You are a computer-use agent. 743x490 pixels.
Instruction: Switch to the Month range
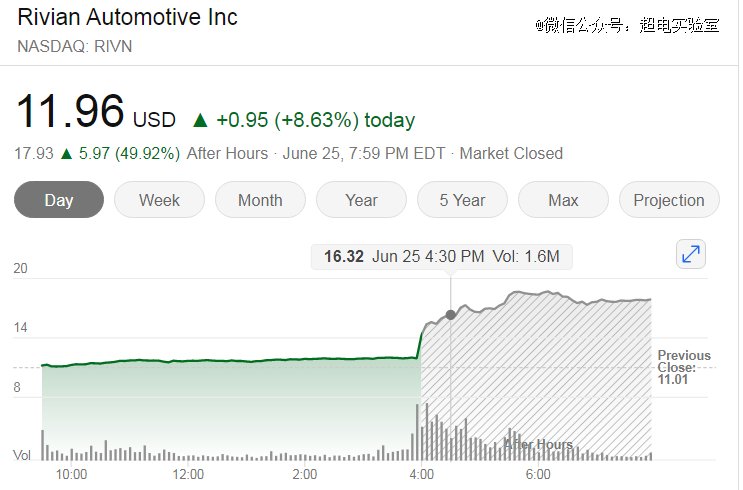[260, 200]
